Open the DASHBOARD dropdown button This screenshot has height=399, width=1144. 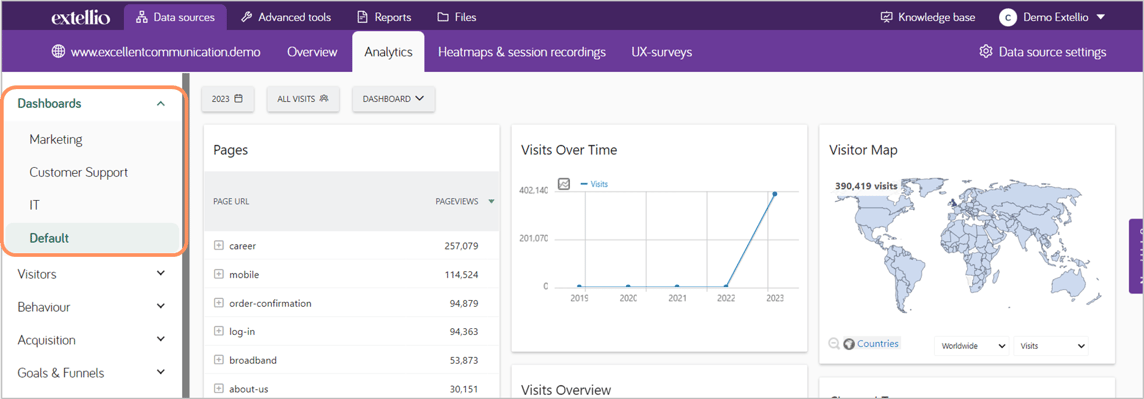click(x=394, y=99)
